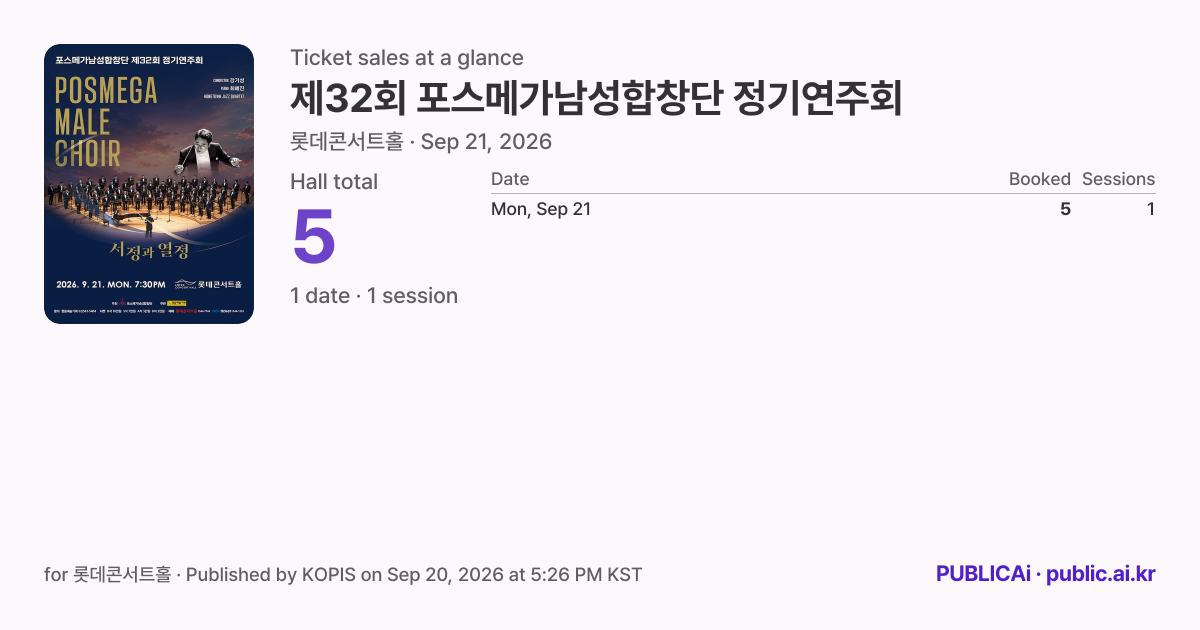Click the '1 date · 1 session' summary text
Viewport: 1200px width, 630px height.
[374, 296]
